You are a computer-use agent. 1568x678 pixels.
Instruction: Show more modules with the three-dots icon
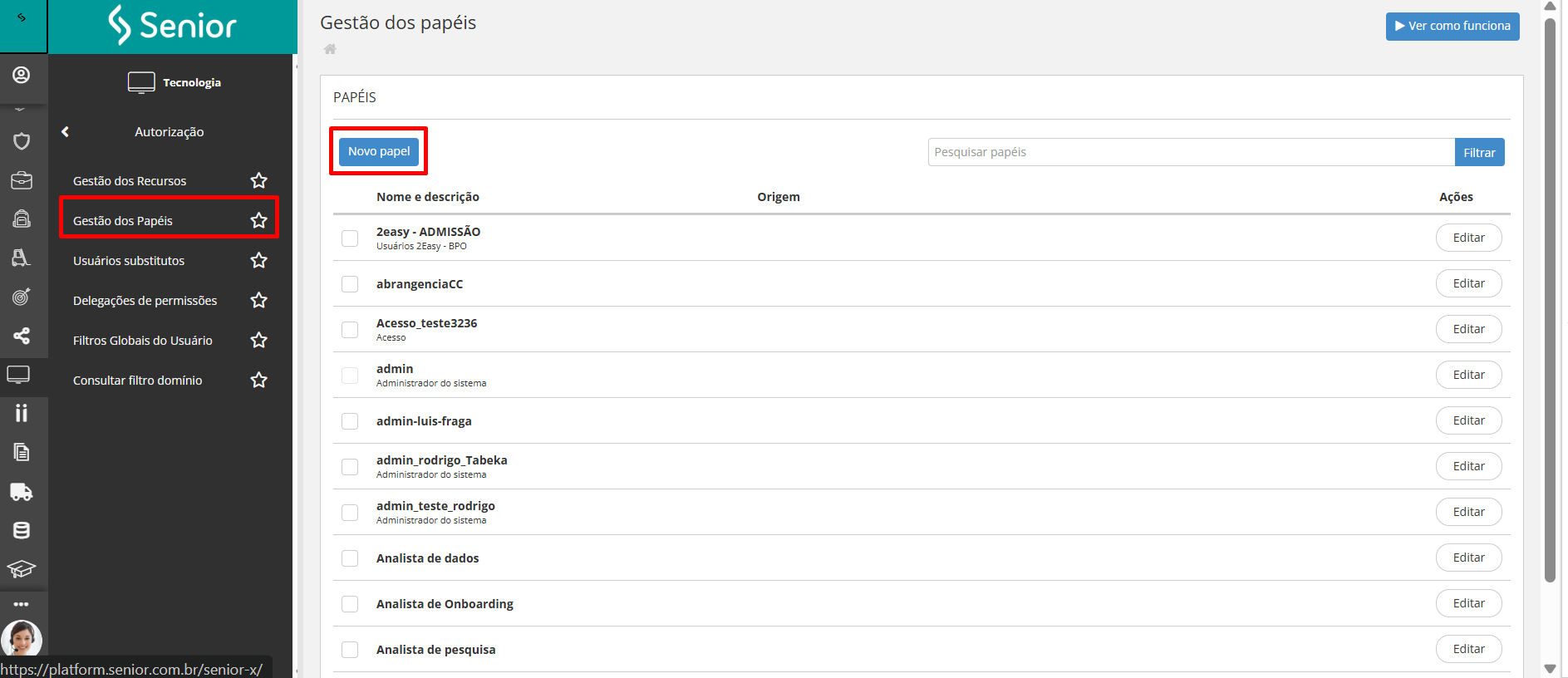[x=22, y=604]
